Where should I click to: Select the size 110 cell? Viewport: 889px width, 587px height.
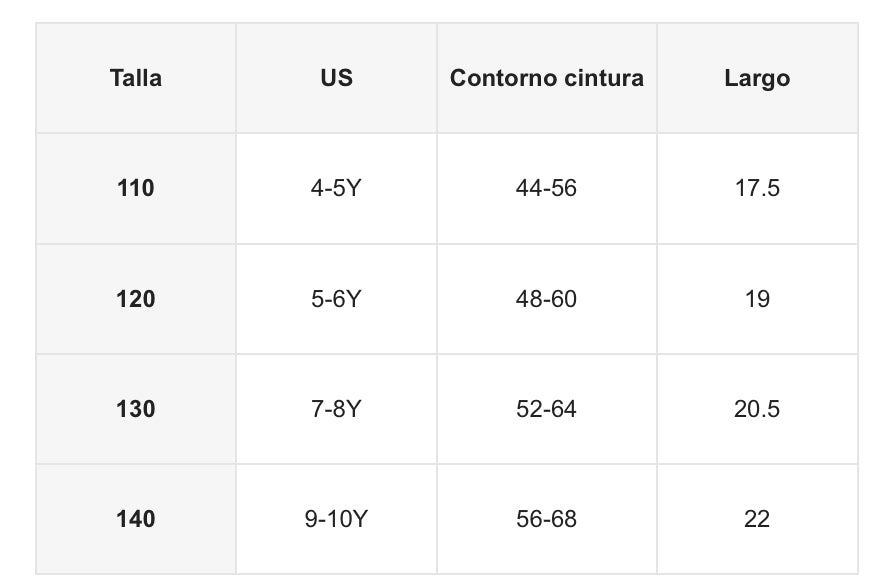[136, 188]
